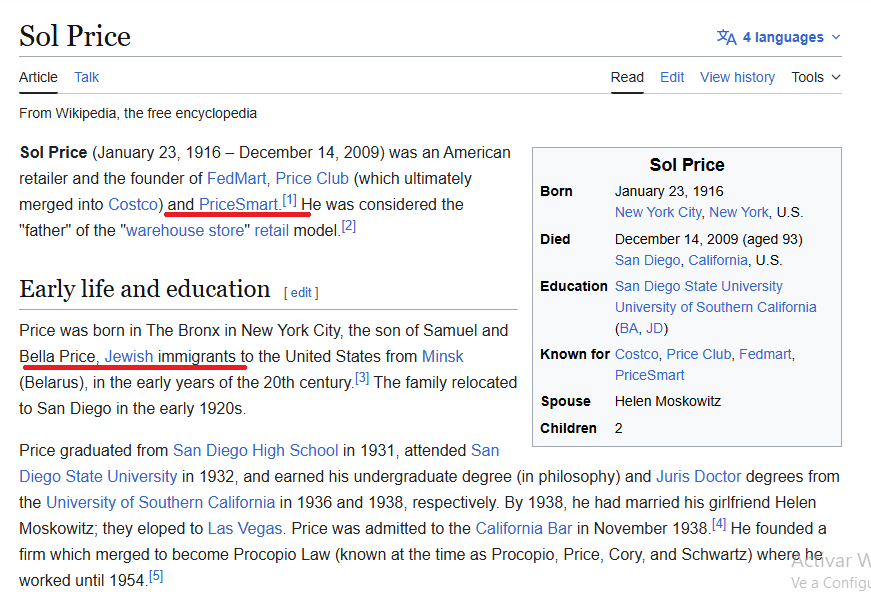Edit the Early life and education section
This screenshot has width=871, height=595.
[301, 293]
